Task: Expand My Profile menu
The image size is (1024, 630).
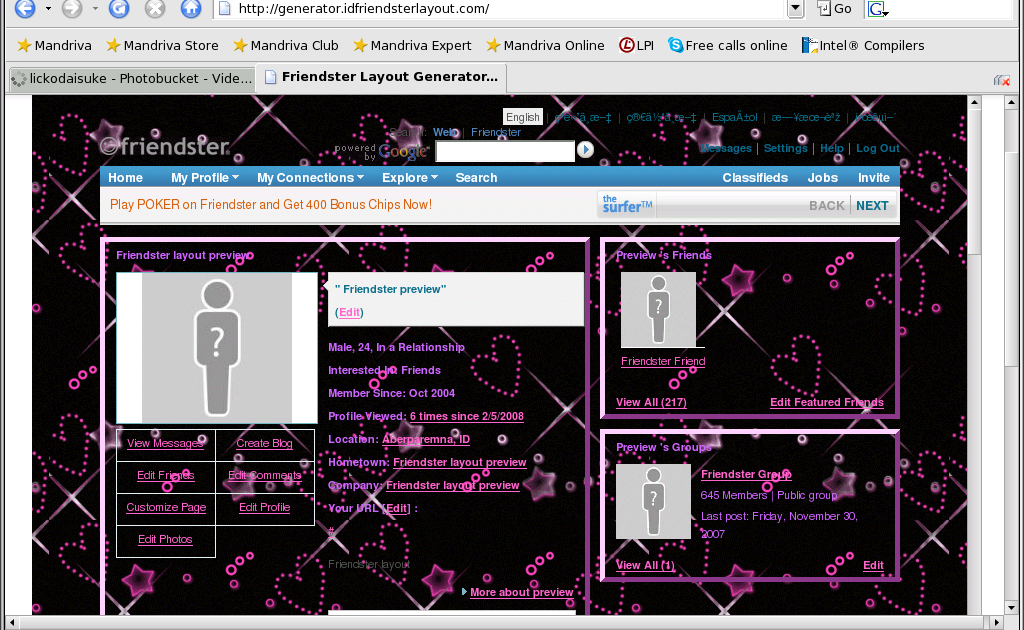Action: 204,178
